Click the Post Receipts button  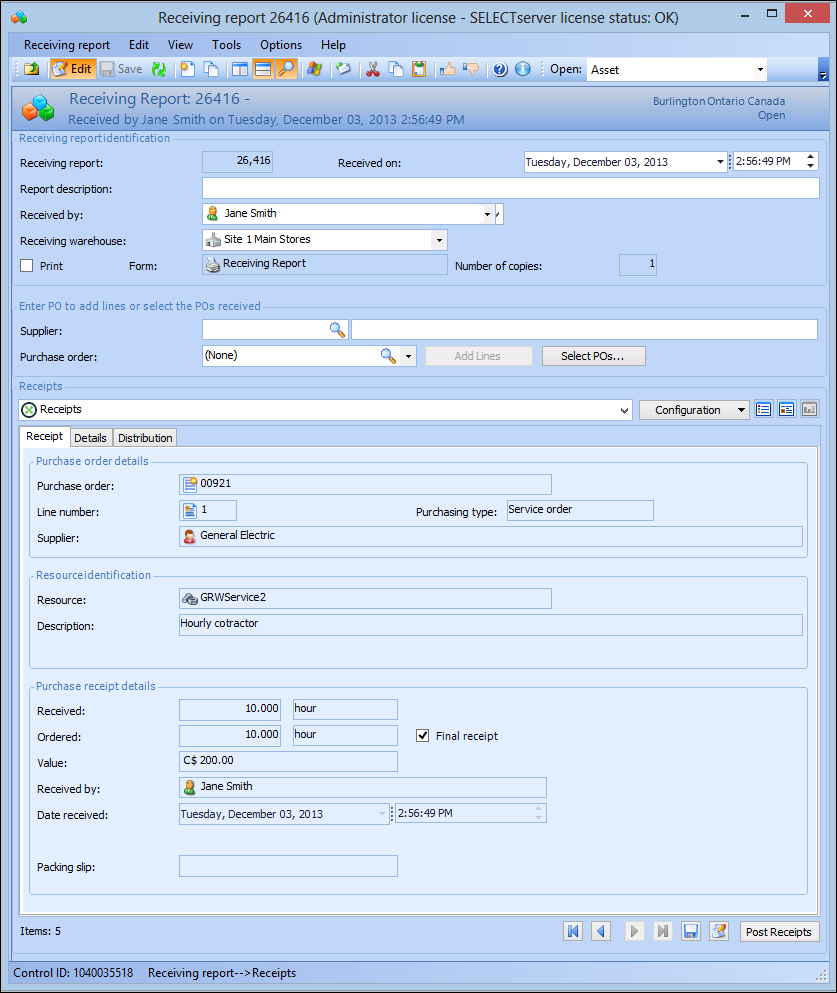pos(779,931)
